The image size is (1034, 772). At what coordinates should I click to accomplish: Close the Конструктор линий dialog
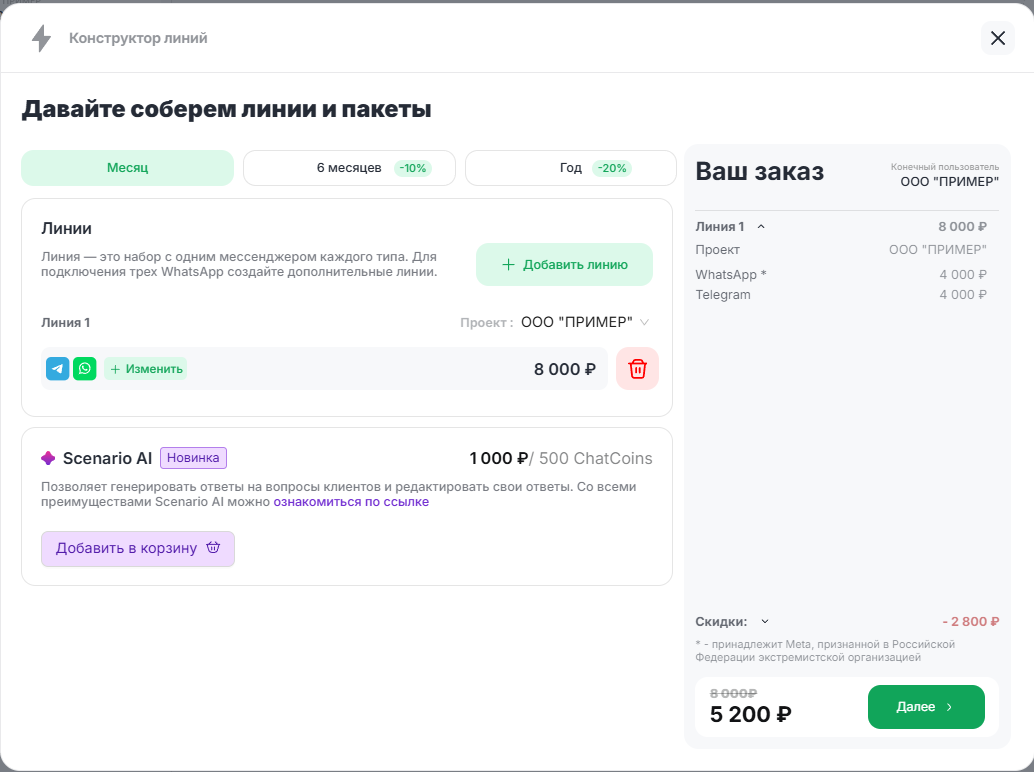(997, 38)
